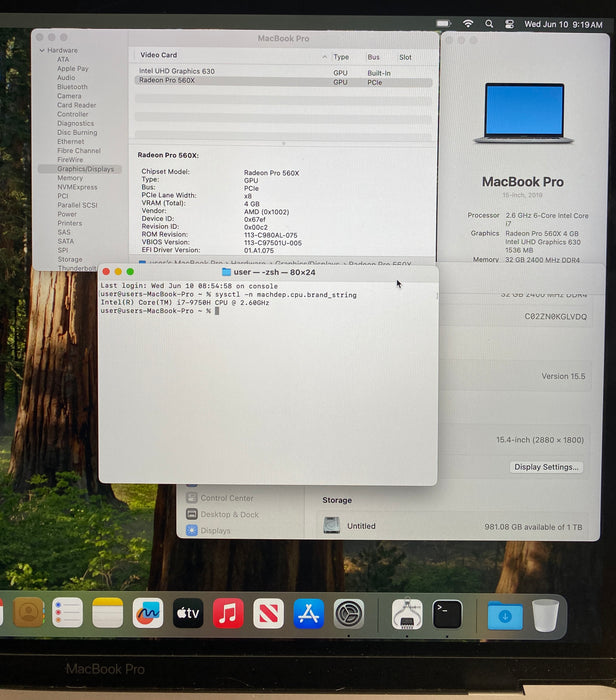Select Power in the Hardware sidebar
The image size is (616, 700).
pyautogui.click(x=67, y=214)
